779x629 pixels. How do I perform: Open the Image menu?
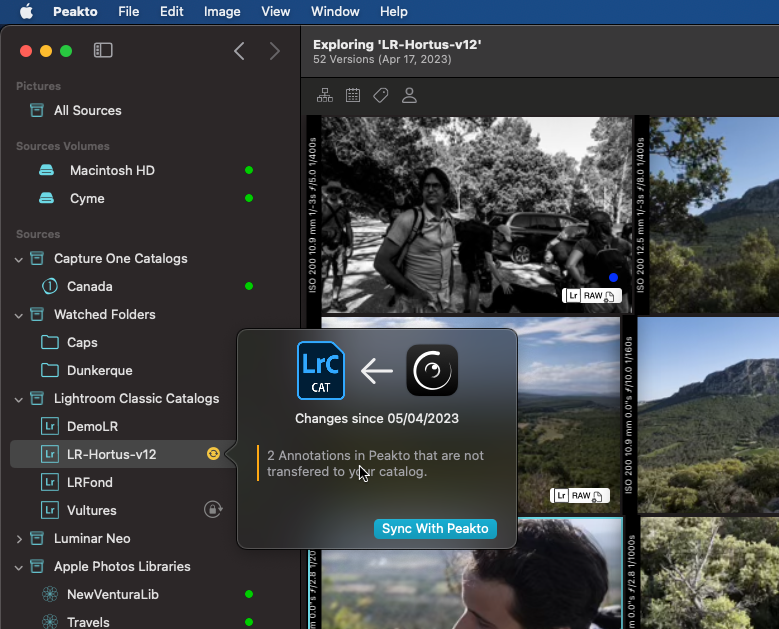click(222, 11)
